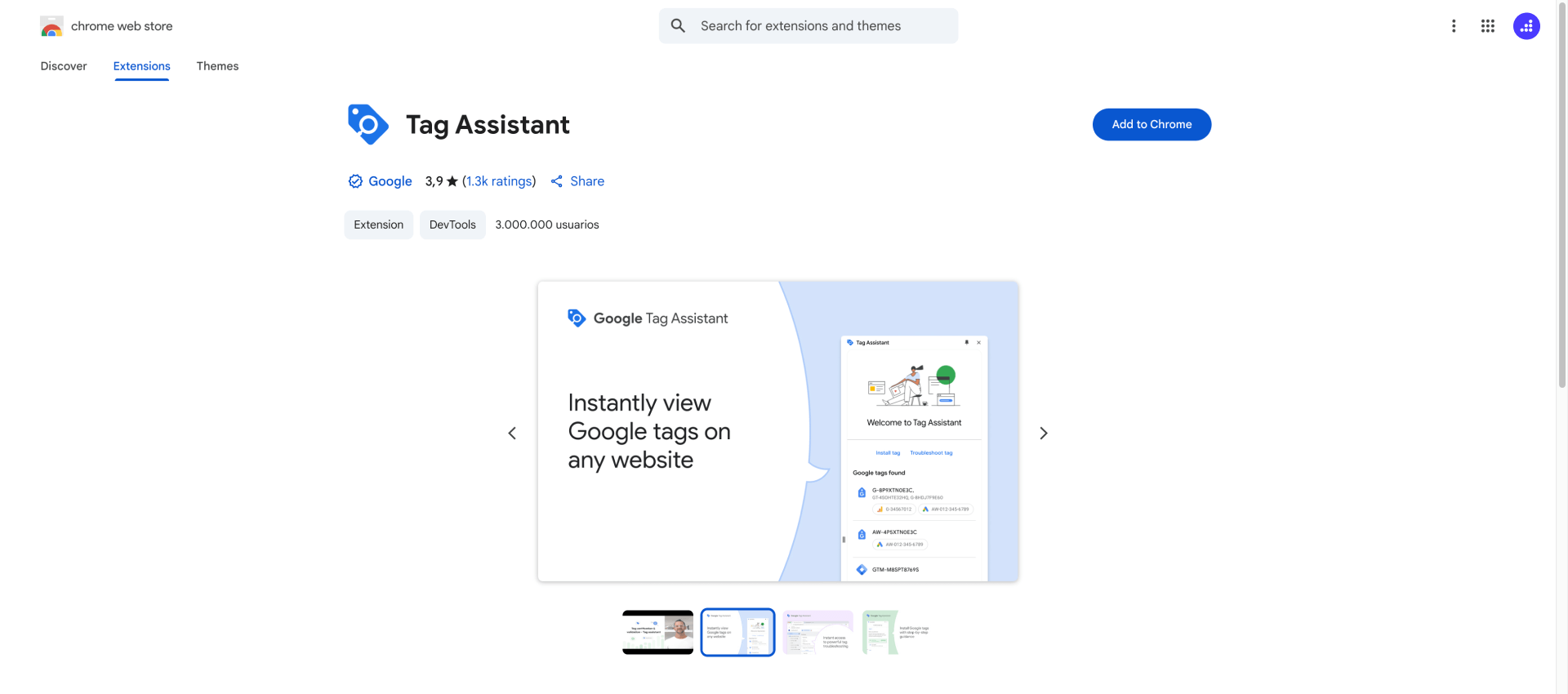Image resolution: width=1568 pixels, height=694 pixels.
Task: Click the Tag Assistant title heading
Action: tap(488, 125)
